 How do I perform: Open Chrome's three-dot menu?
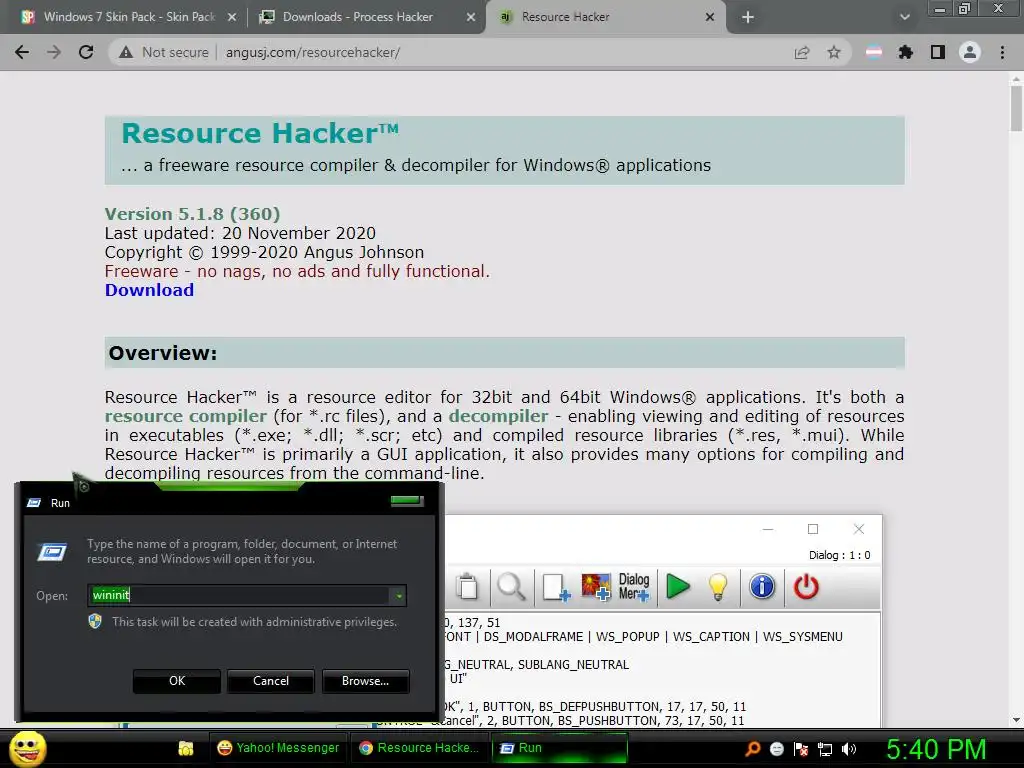[x=1002, y=52]
